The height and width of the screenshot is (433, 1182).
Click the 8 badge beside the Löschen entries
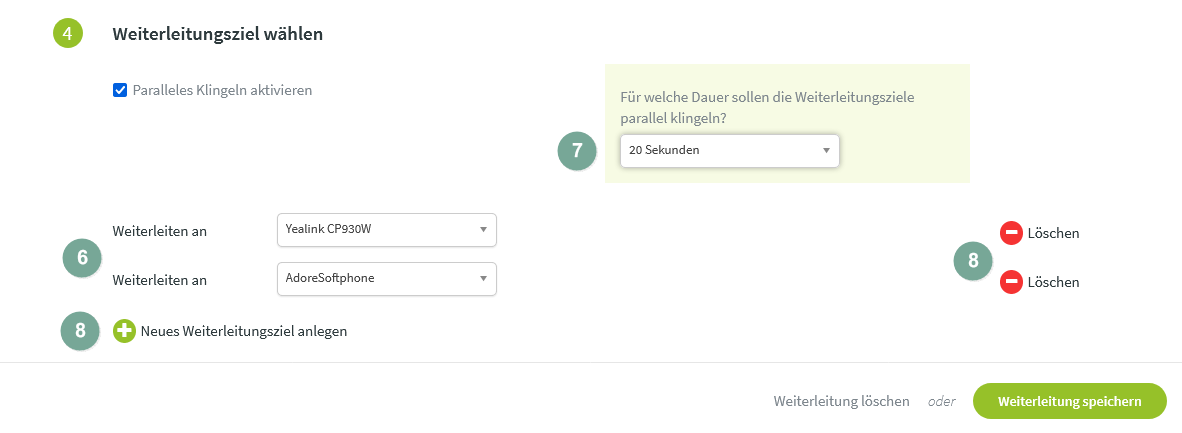[973, 260]
